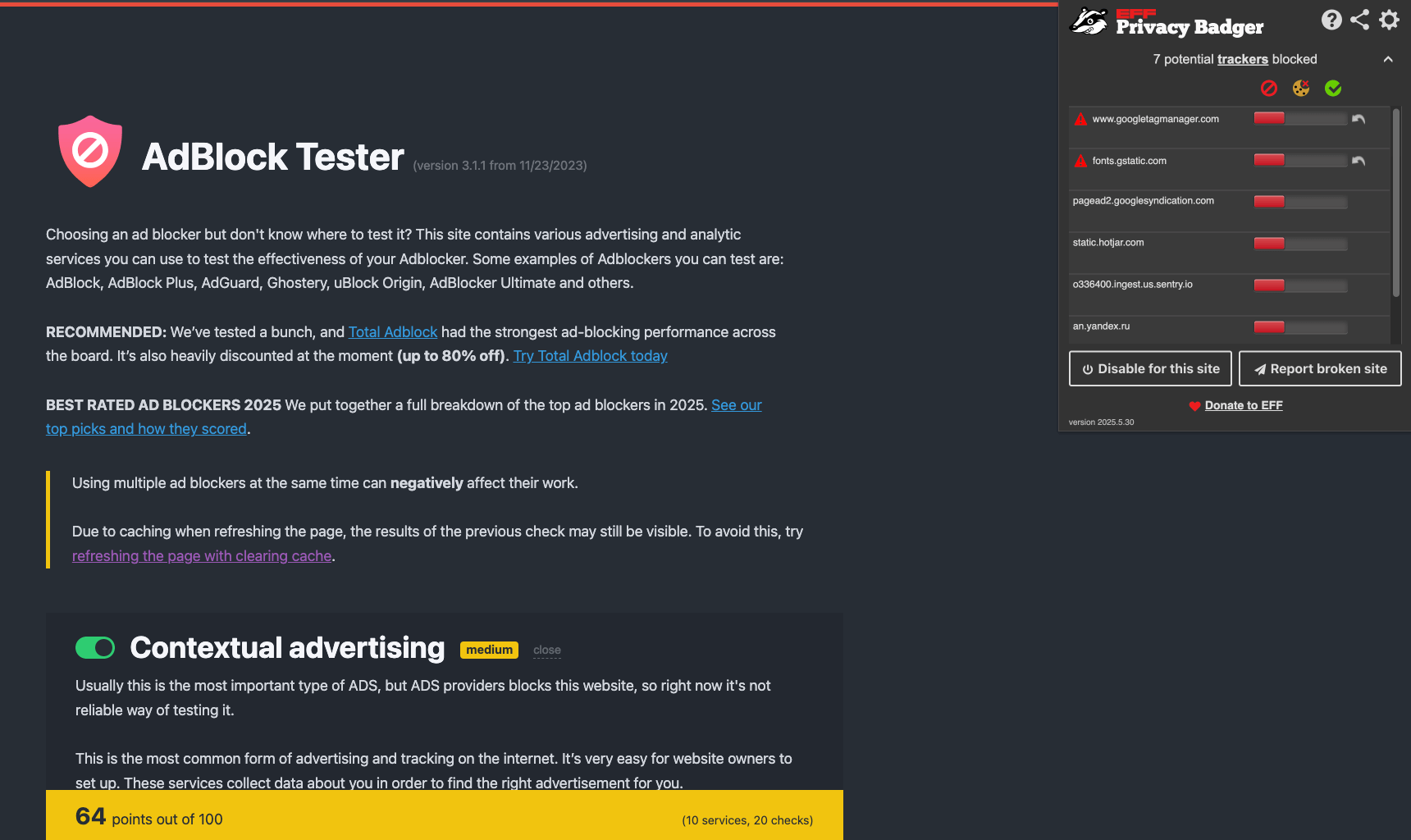The image size is (1411, 840).
Task: Select o336400.ingest.us.sentry.io domain text
Action: coord(1133,285)
